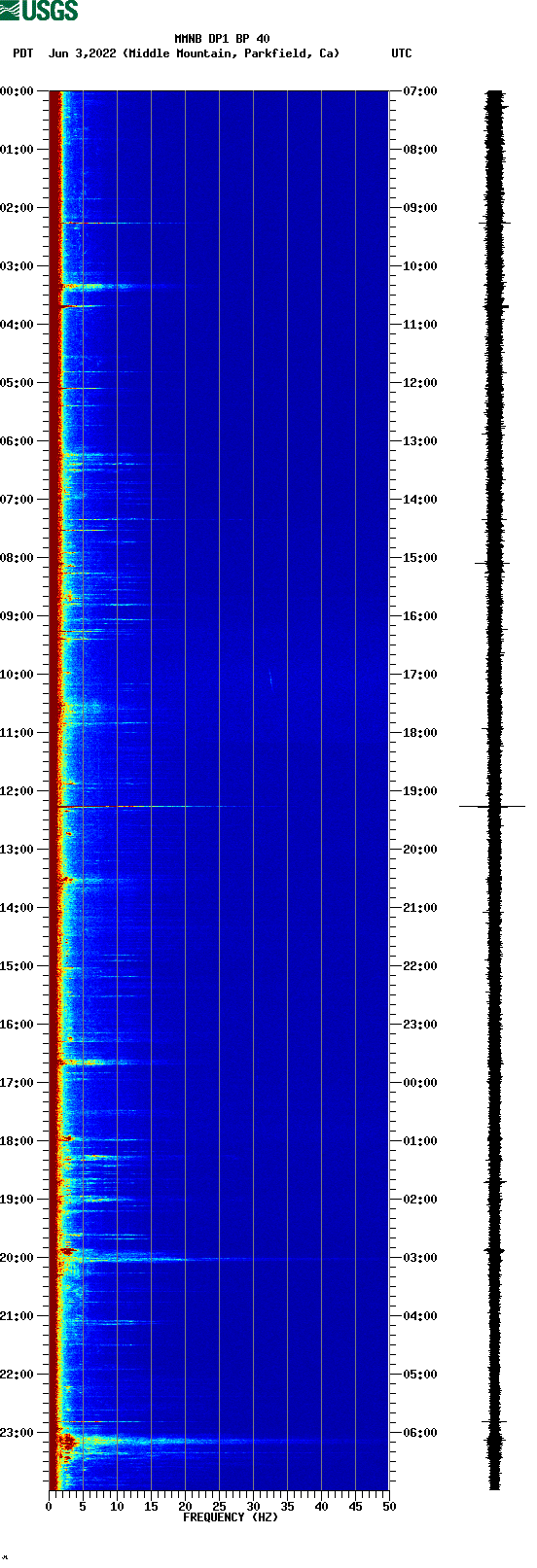Screen dimensions: 537x1568
Task: Click the 06:00 PDT time label
Action: (18, 441)
